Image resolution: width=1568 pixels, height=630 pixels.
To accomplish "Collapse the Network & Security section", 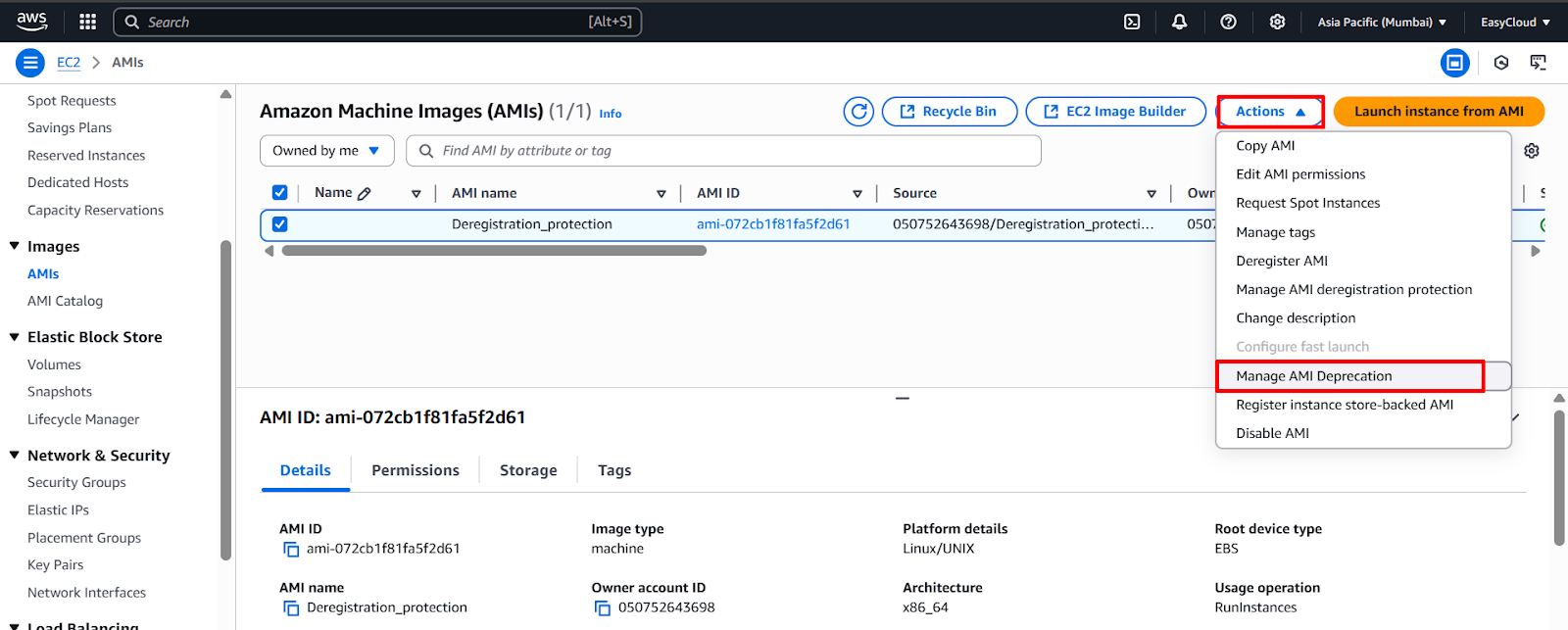I will click(15, 455).
